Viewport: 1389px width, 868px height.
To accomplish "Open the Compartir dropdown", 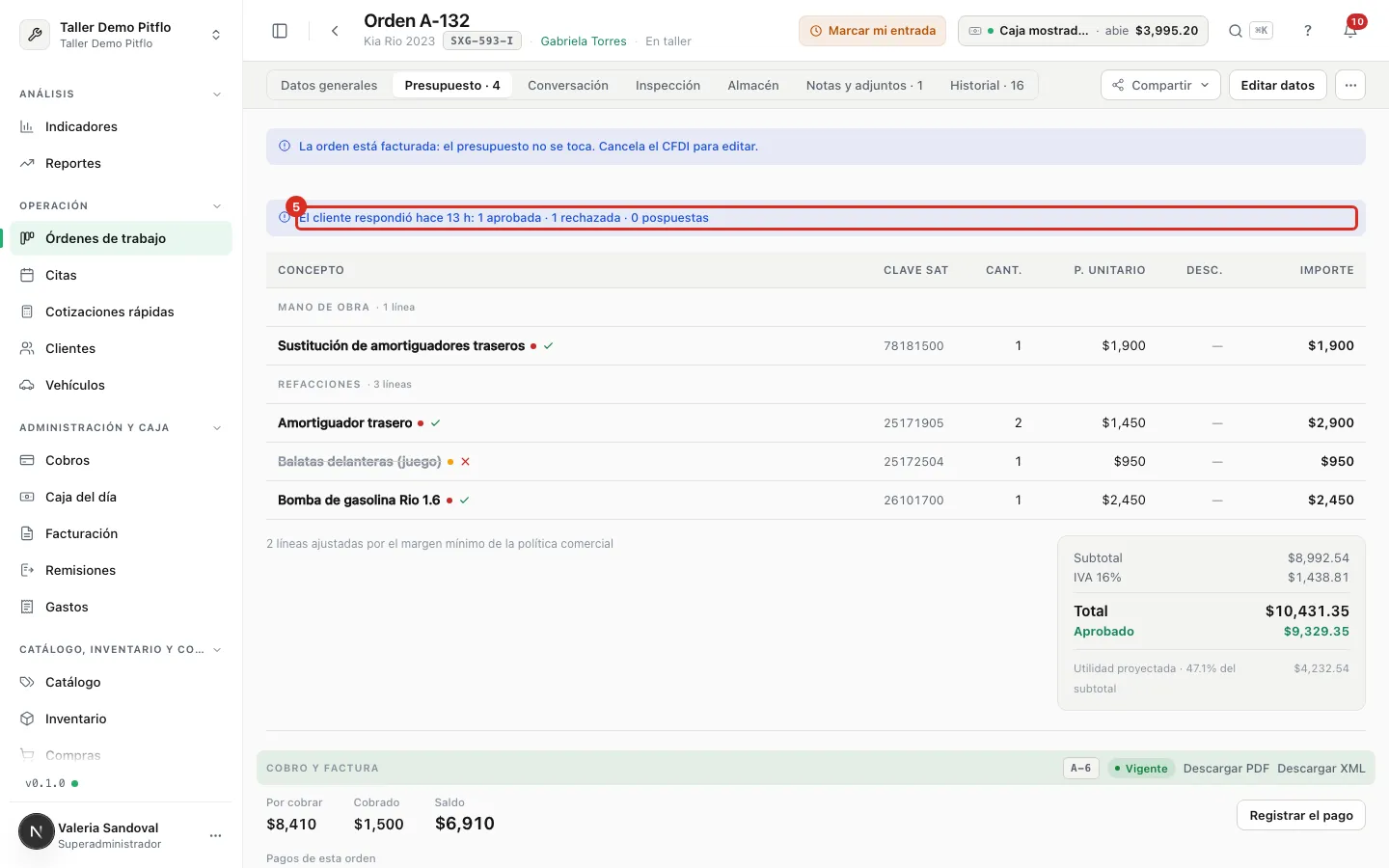I will click(1160, 85).
